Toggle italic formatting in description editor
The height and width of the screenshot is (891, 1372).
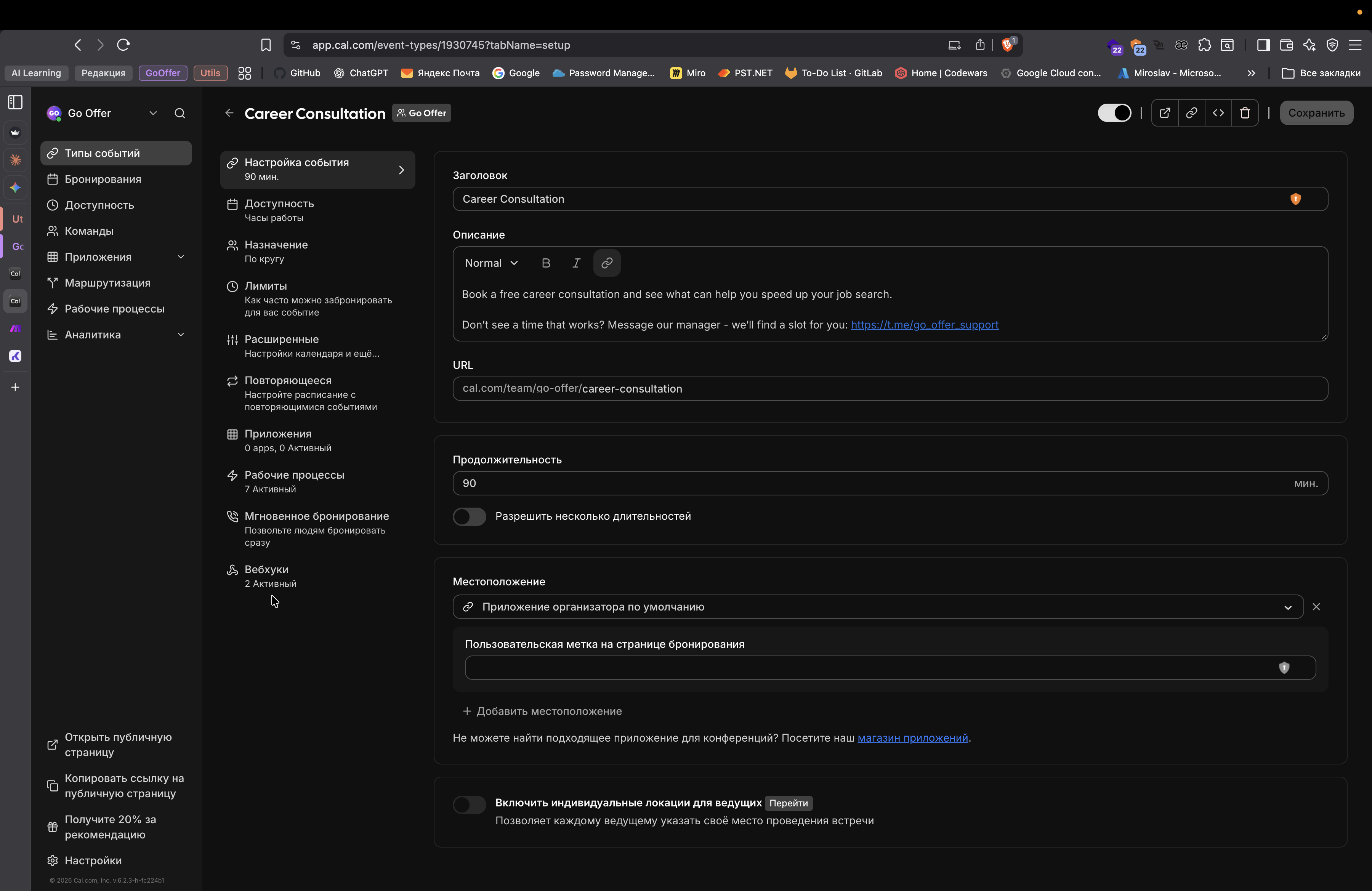click(x=576, y=263)
